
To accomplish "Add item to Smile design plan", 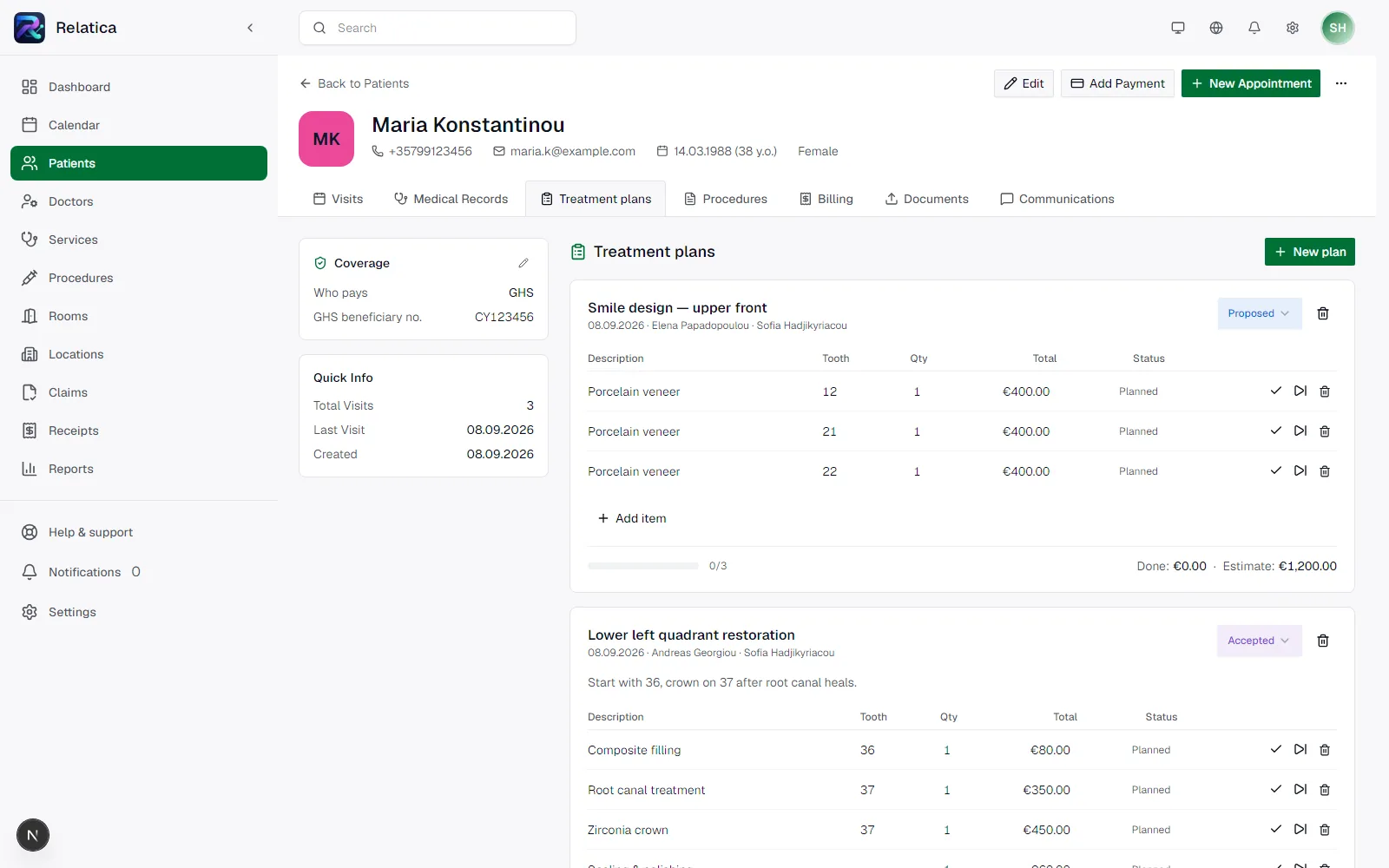I will tap(632, 518).
